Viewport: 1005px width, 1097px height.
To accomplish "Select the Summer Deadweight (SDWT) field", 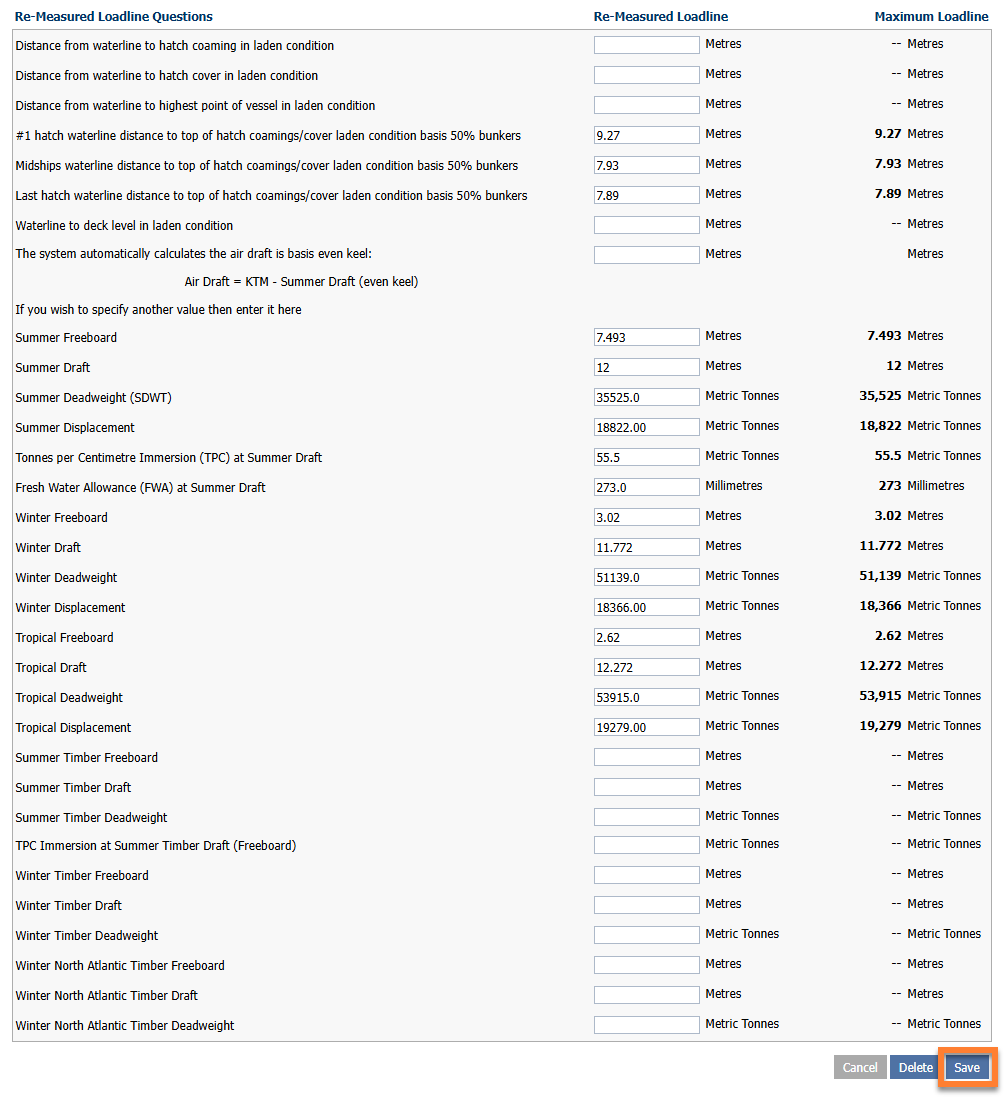I will click(x=646, y=397).
